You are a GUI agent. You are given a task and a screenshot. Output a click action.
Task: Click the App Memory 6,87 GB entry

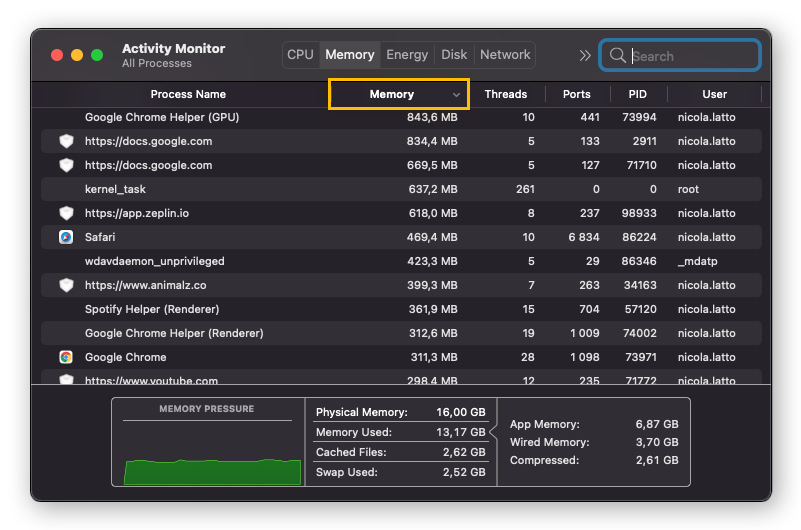click(594, 424)
